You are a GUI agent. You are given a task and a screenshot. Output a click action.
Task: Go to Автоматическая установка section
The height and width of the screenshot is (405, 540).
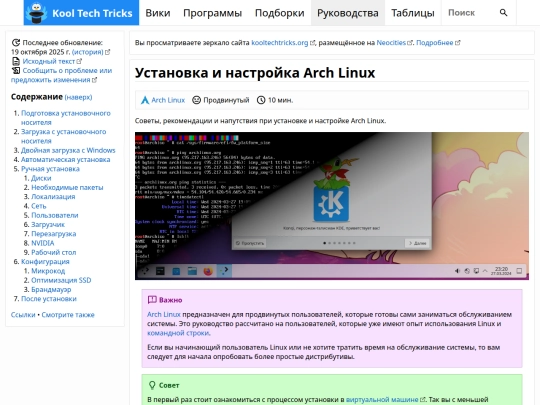[x=65, y=159]
